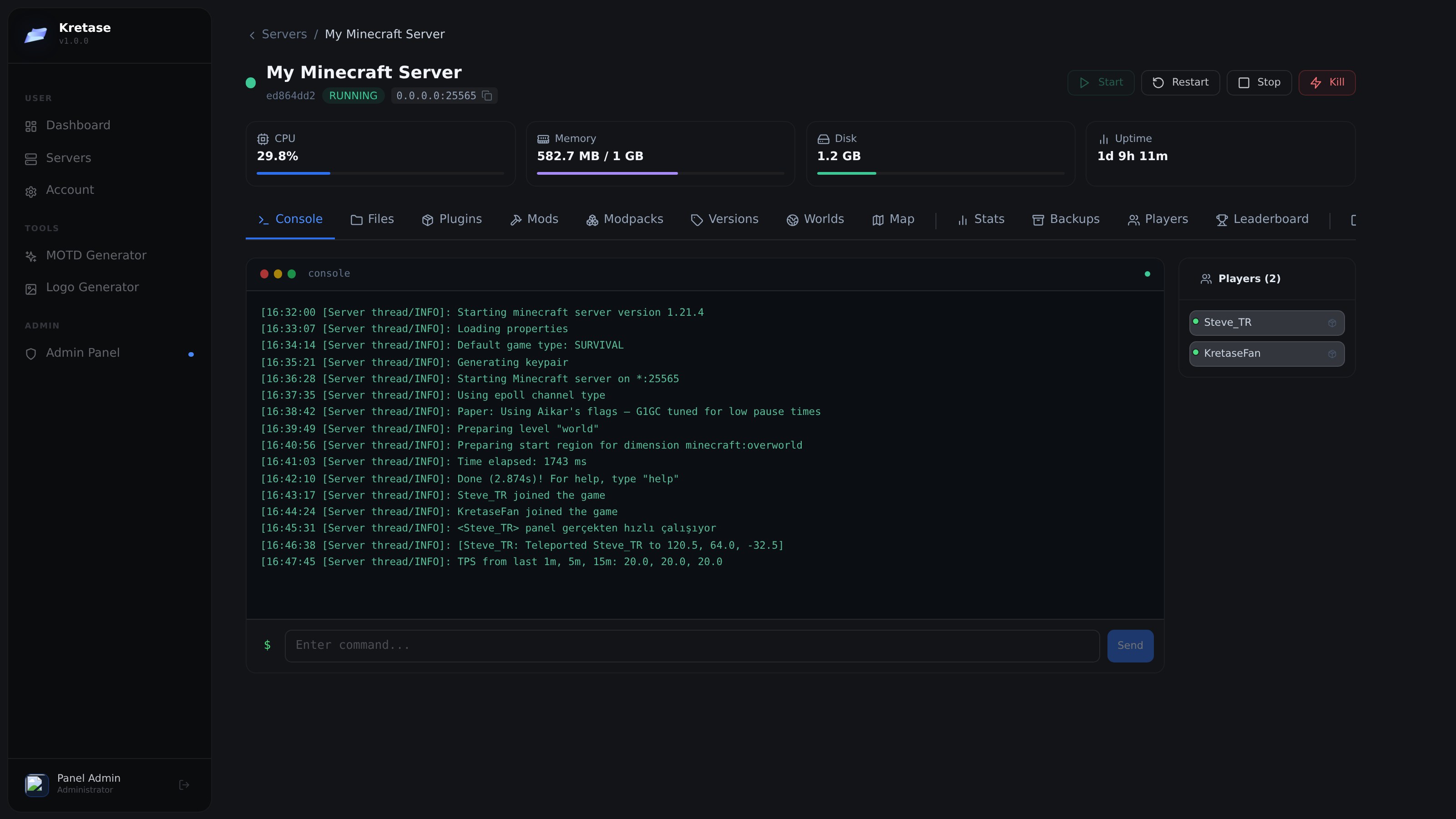This screenshot has height=819, width=1456.
Task: Open the Mods tab
Action: (534, 219)
